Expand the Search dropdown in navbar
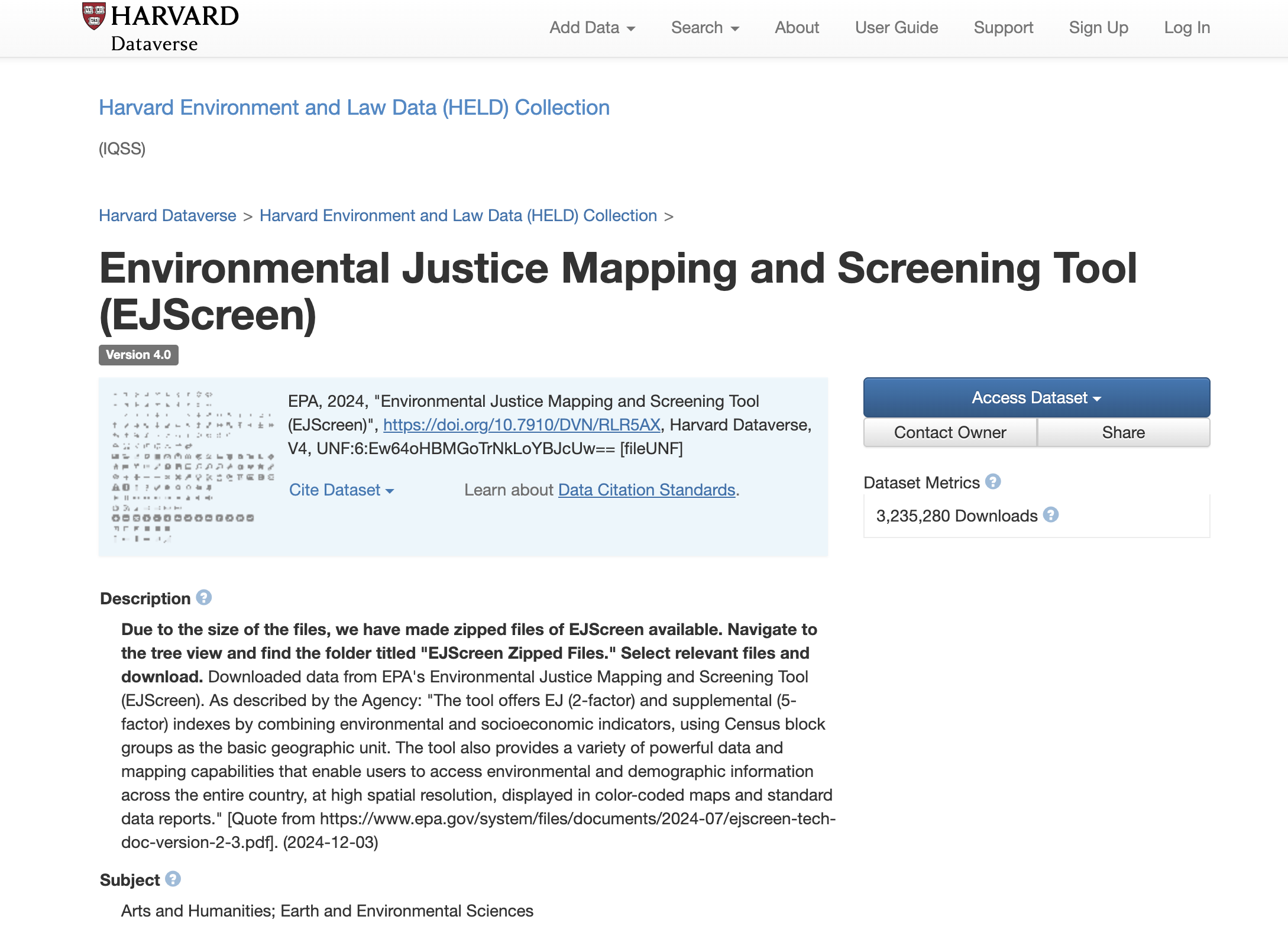Viewport: 1288px width, 939px height. click(x=705, y=28)
